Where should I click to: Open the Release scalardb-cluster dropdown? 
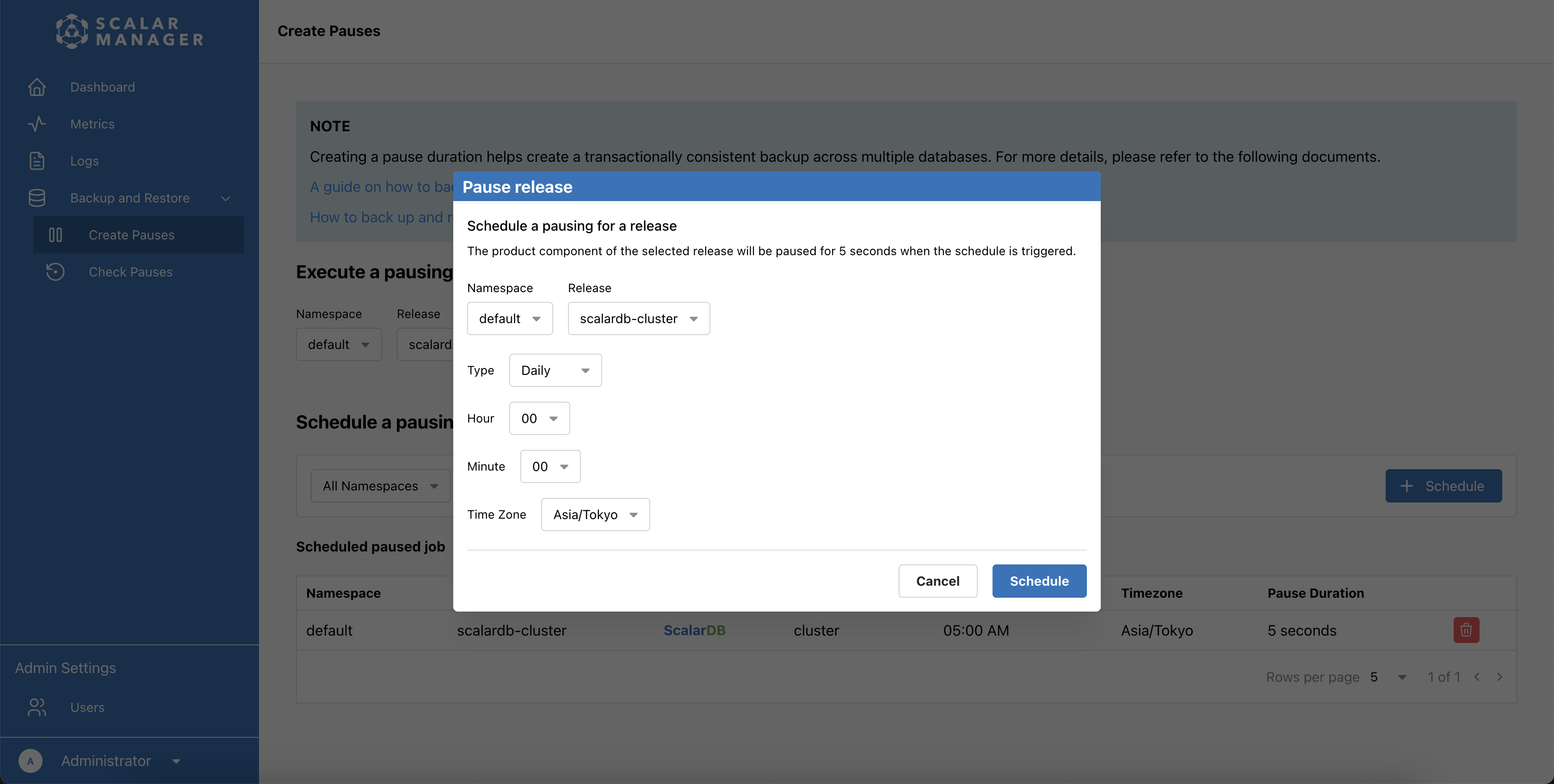pos(638,318)
